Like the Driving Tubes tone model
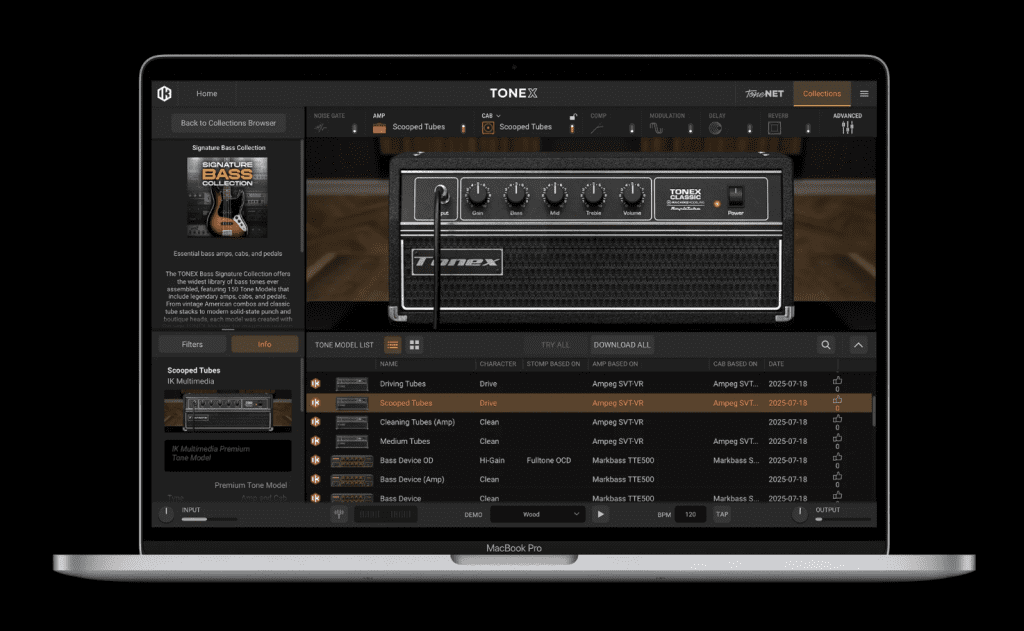Image resolution: width=1024 pixels, height=631 pixels. [837, 383]
